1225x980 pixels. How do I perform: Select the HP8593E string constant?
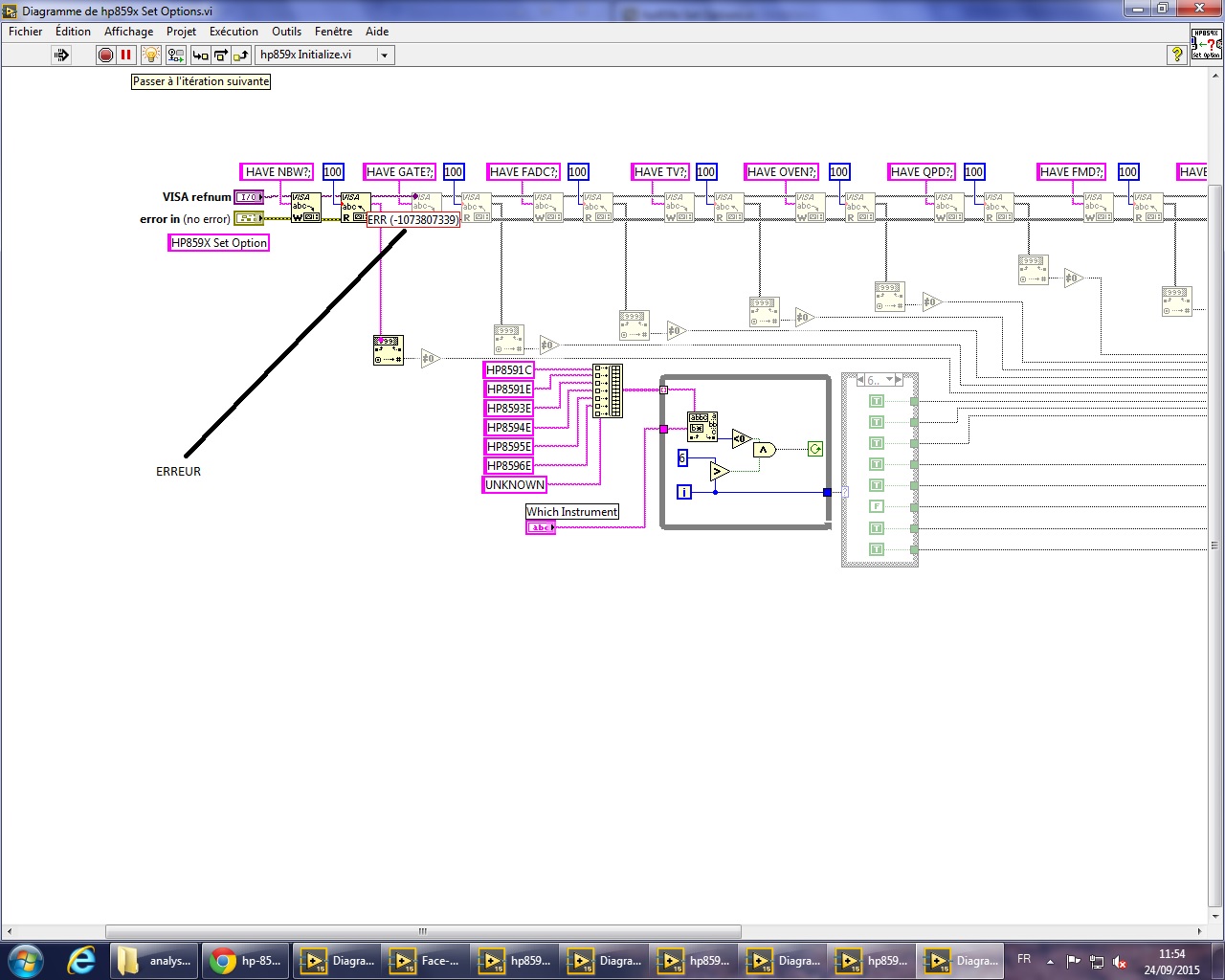click(x=508, y=409)
